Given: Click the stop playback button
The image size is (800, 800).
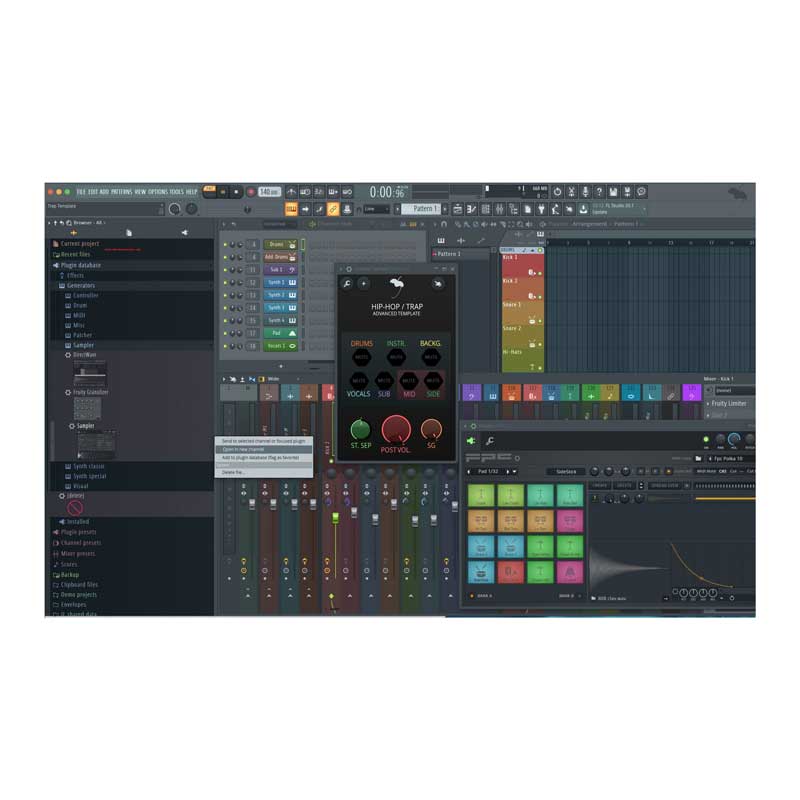Looking at the screenshot, I should click(236, 192).
